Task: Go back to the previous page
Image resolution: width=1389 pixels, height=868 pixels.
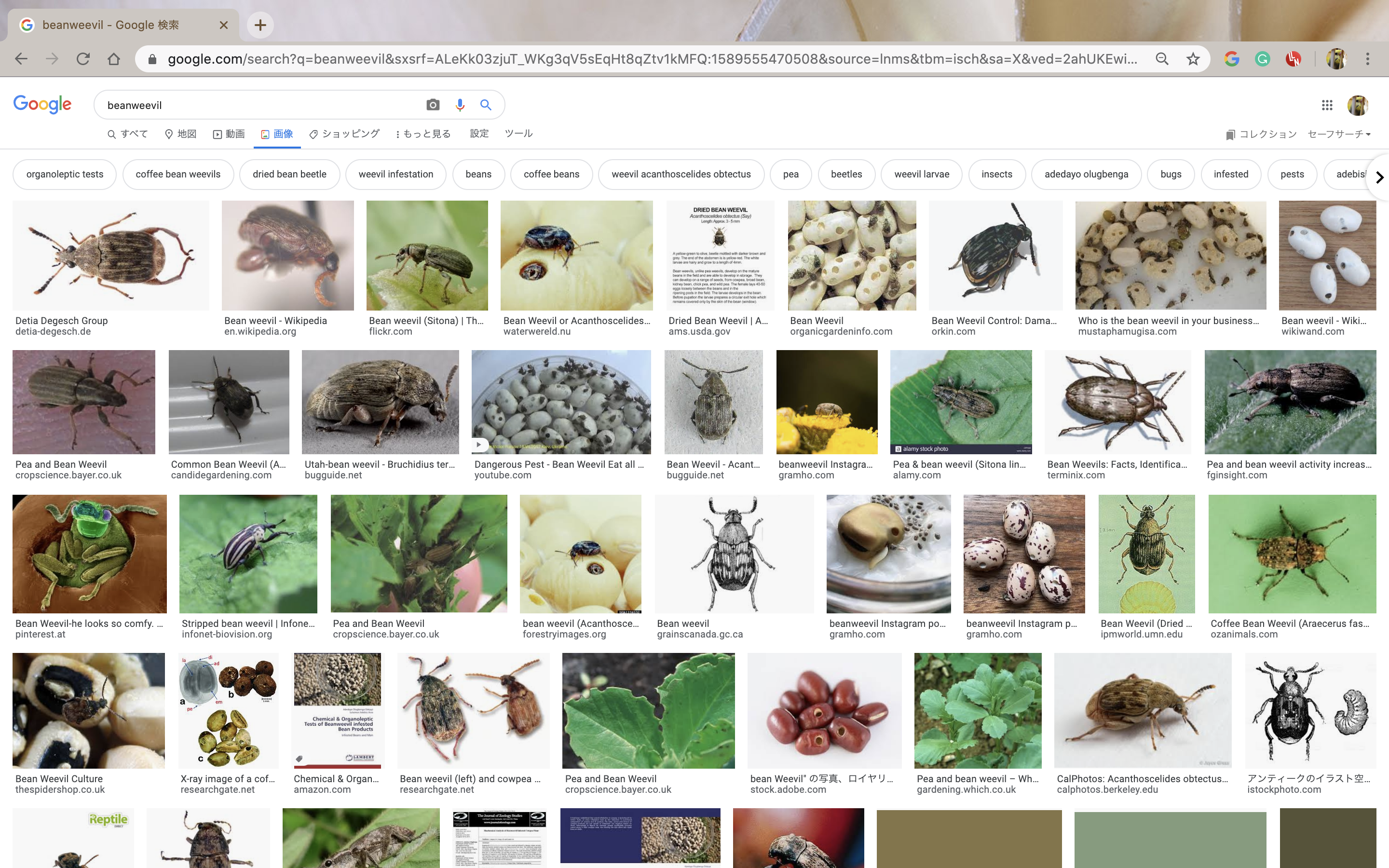Action: 21,58
